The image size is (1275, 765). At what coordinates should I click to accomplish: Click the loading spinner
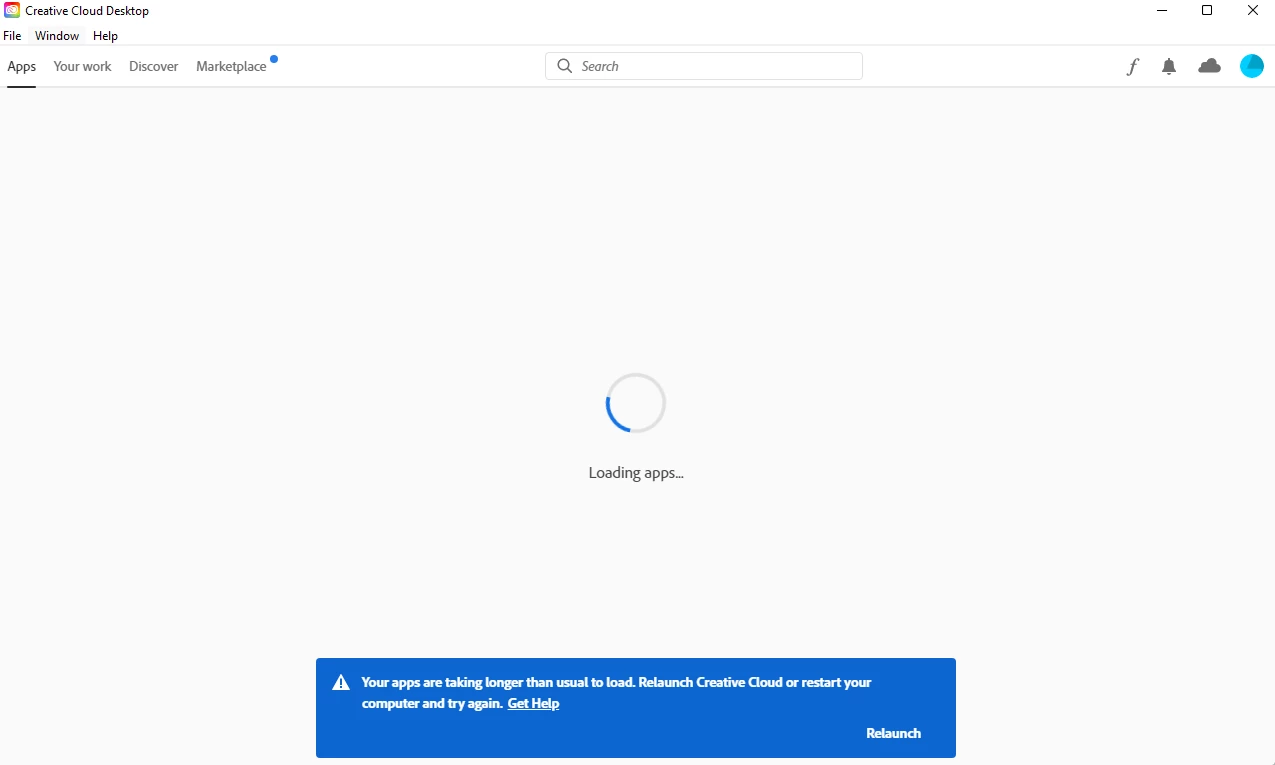(636, 403)
